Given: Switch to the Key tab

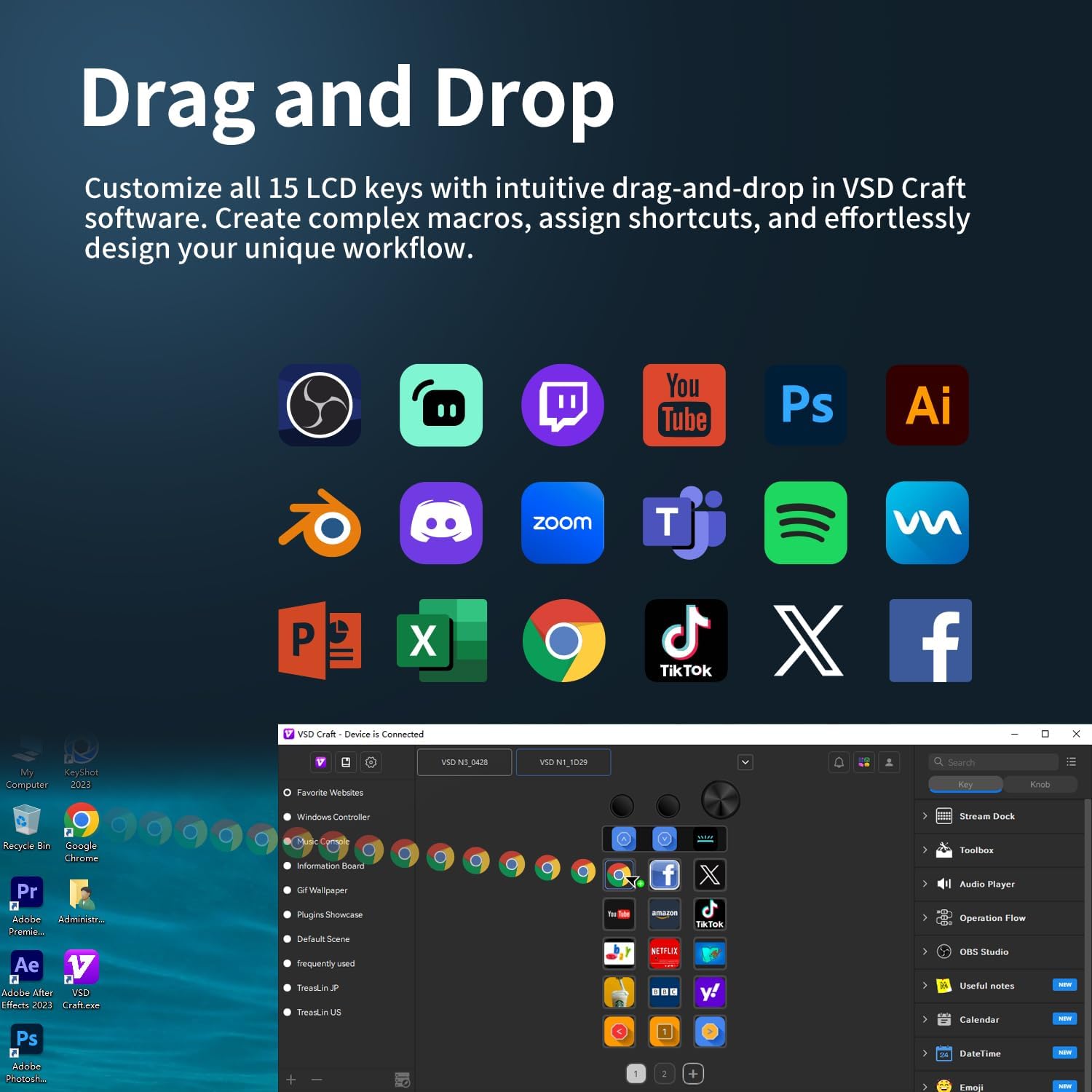Looking at the screenshot, I should click(x=965, y=784).
